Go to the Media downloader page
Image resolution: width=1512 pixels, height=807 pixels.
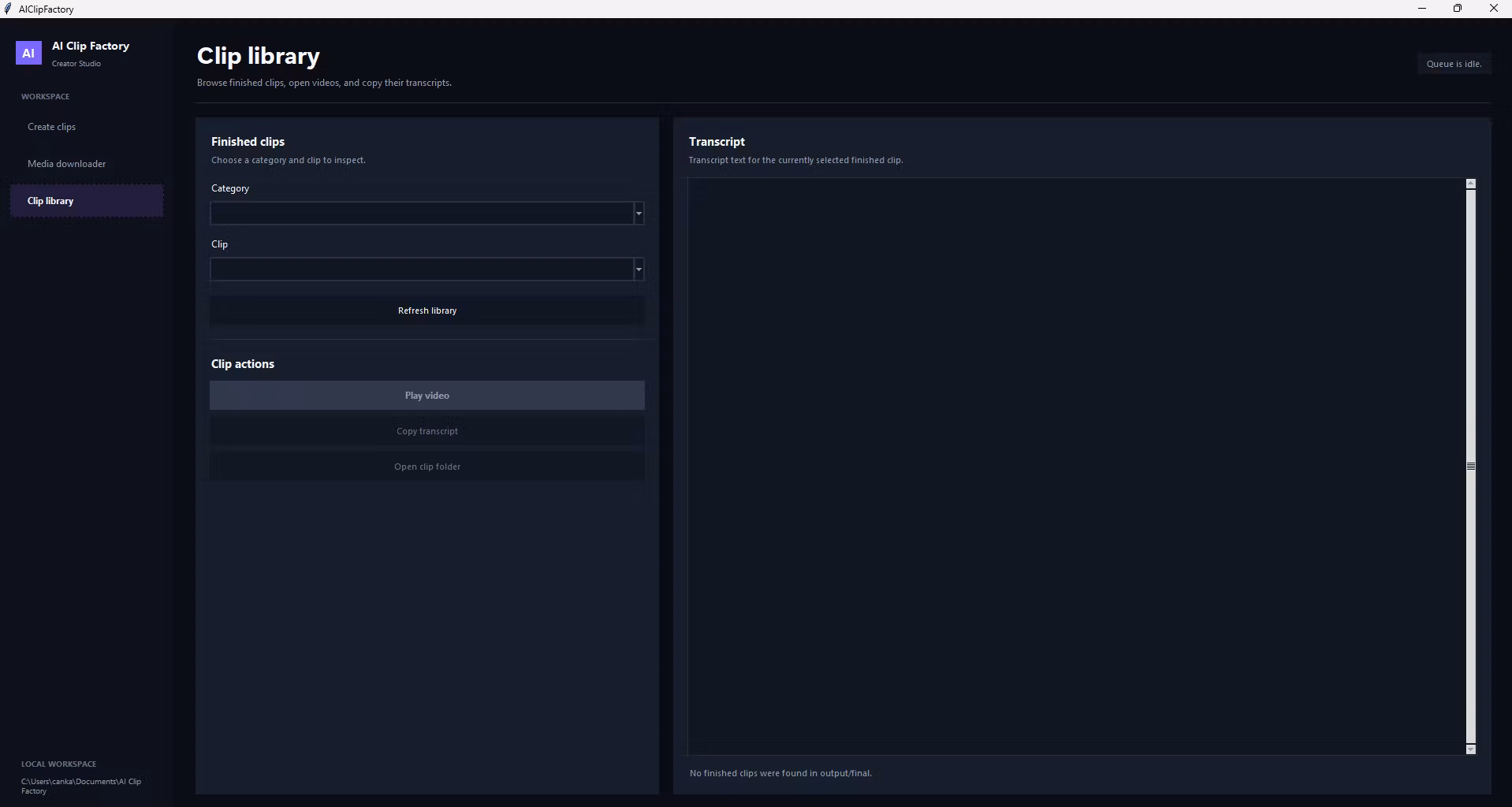point(87,164)
